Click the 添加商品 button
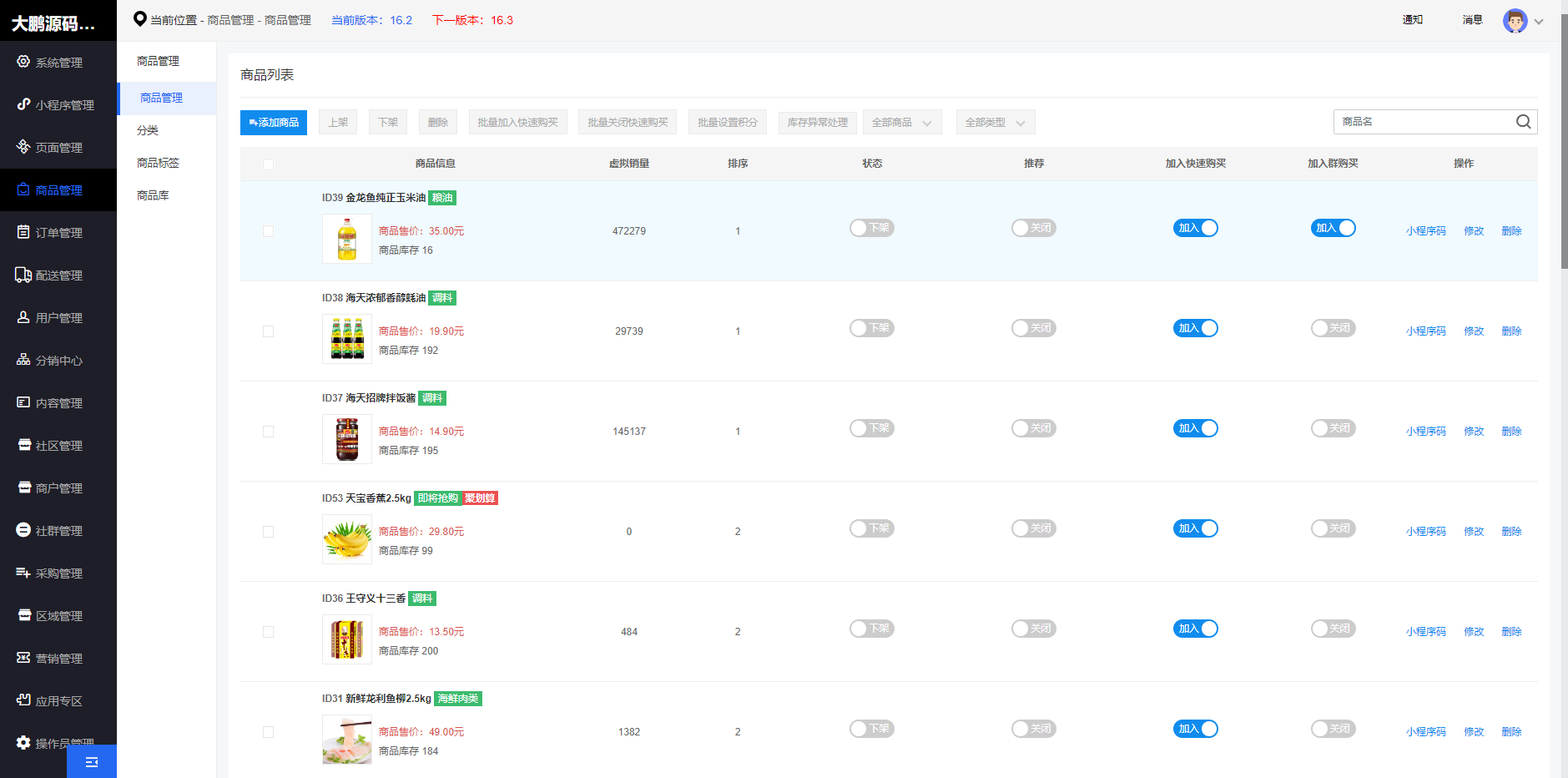This screenshot has width=1568, height=778. click(274, 123)
